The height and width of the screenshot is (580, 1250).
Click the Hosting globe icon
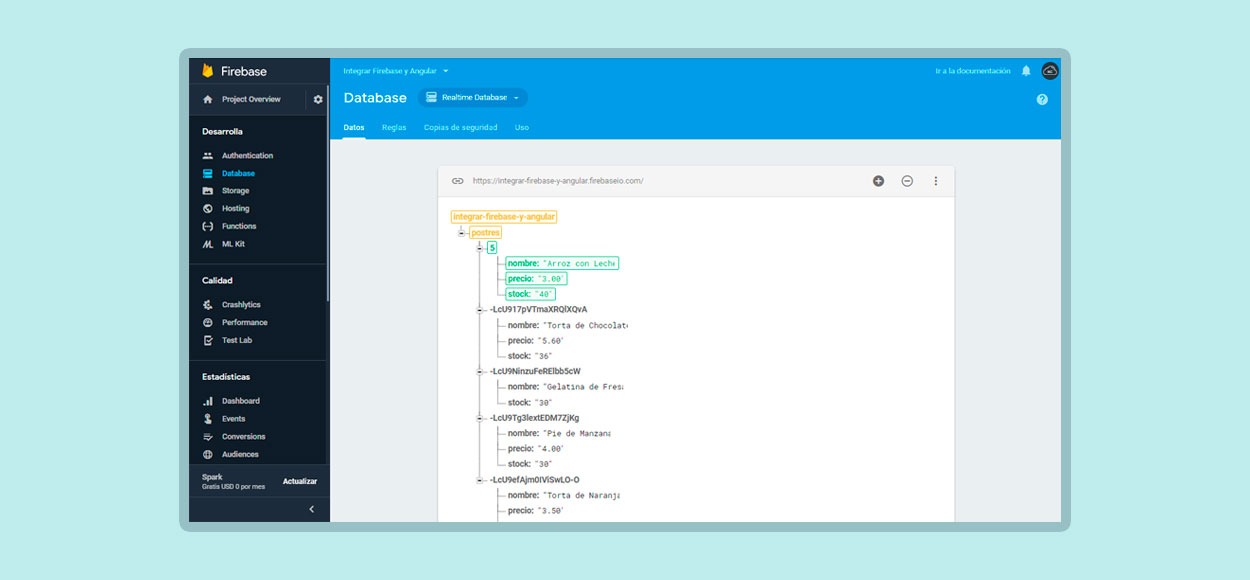click(x=208, y=208)
